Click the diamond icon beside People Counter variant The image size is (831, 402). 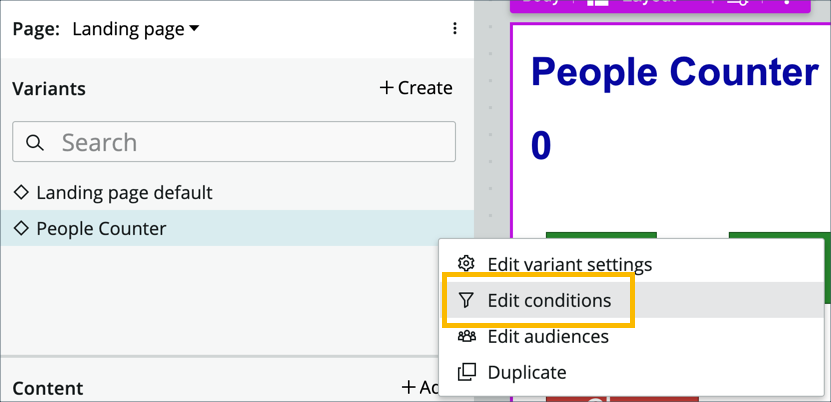pyautogui.click(x=21, y=229)
